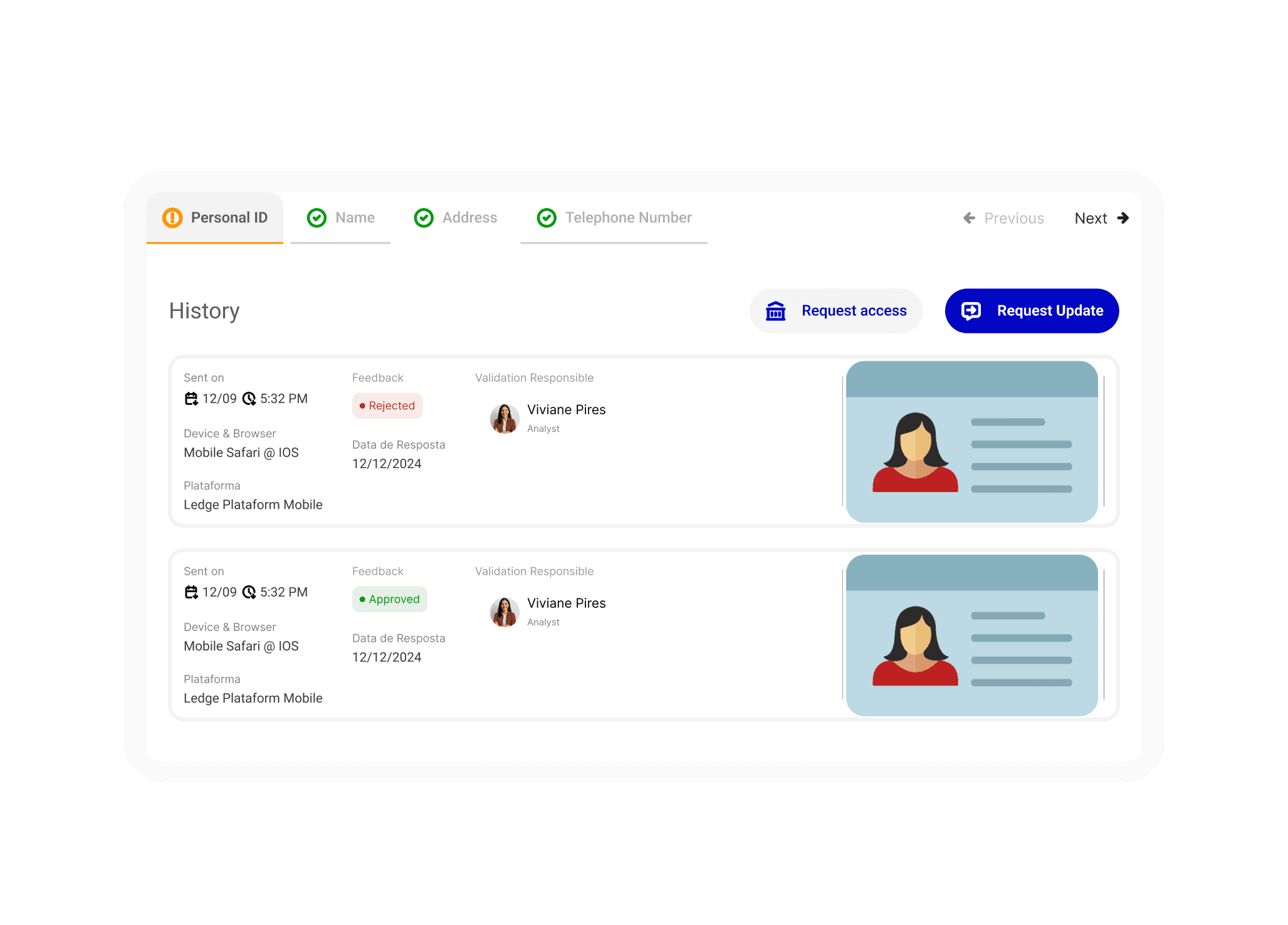
Task: Click the chat arrow icon in Request Update
Action: 971,311
